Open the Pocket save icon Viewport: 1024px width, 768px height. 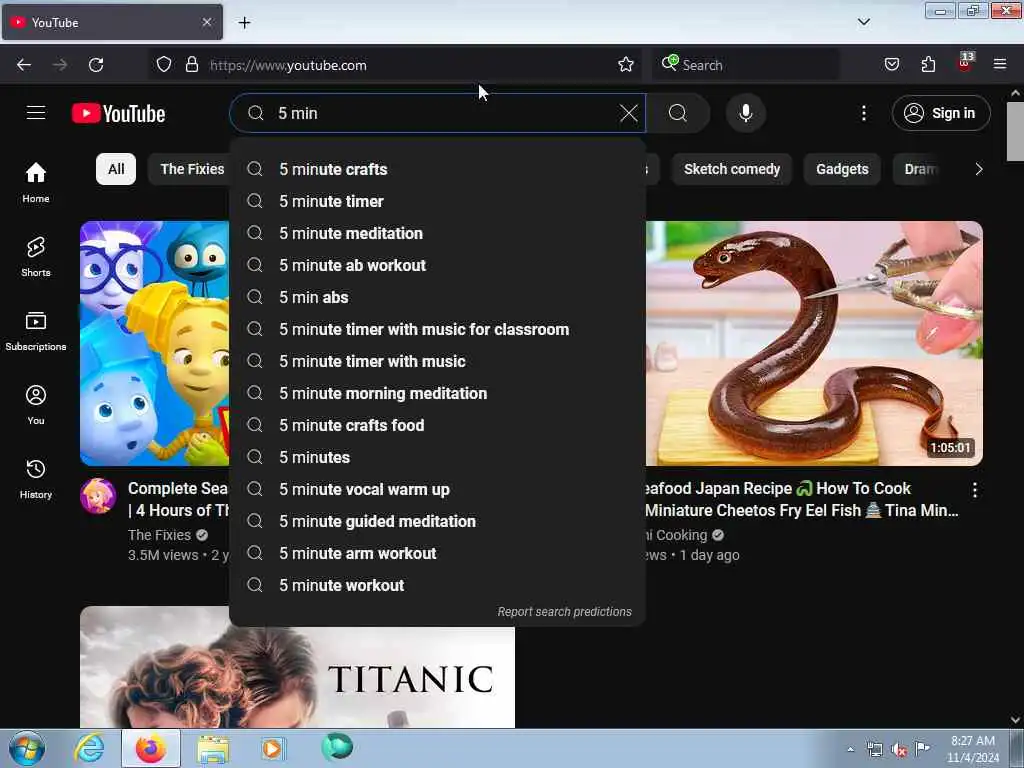tap(891, 64)
